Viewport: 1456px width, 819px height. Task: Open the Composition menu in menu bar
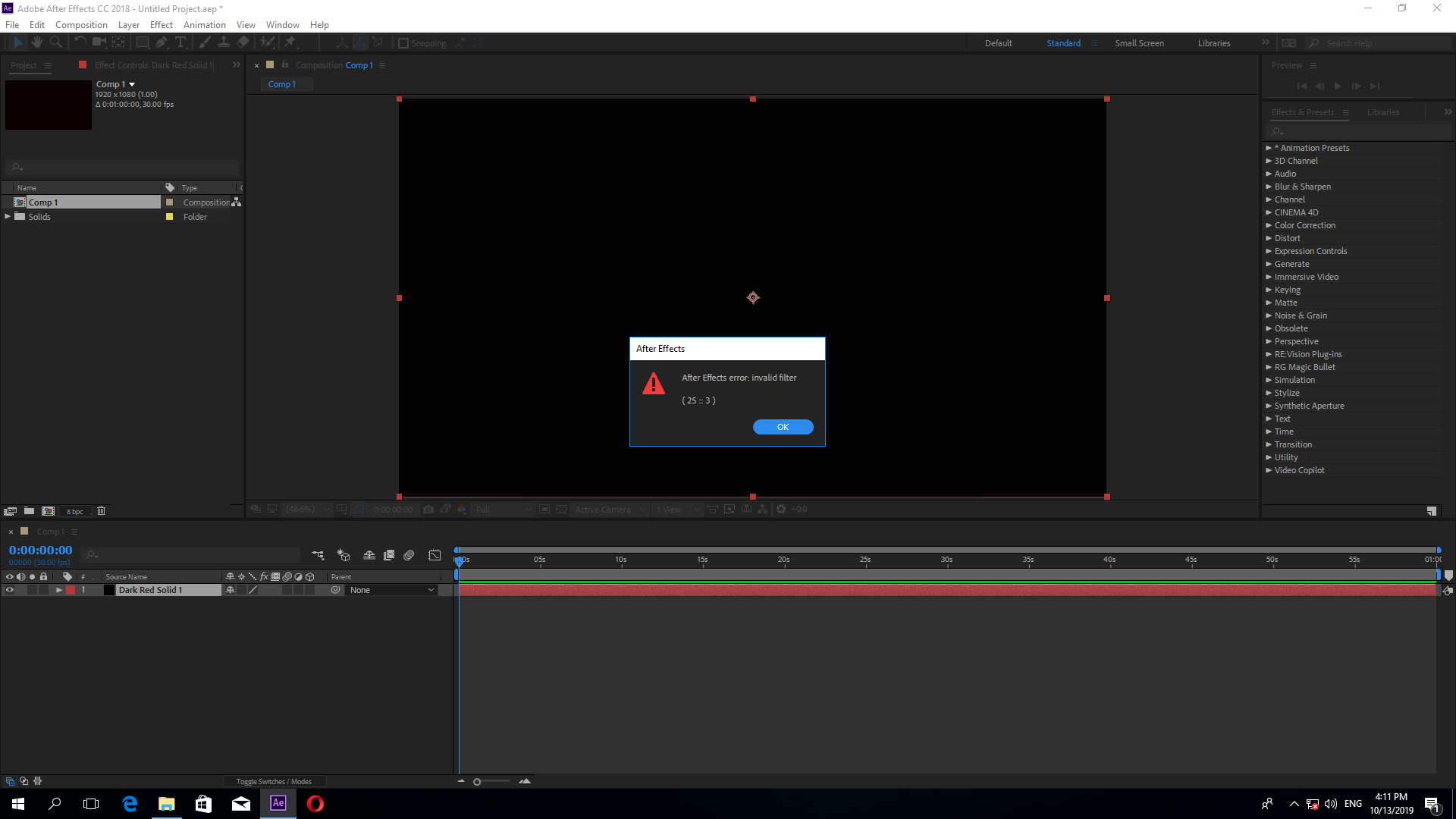(81, 24)
